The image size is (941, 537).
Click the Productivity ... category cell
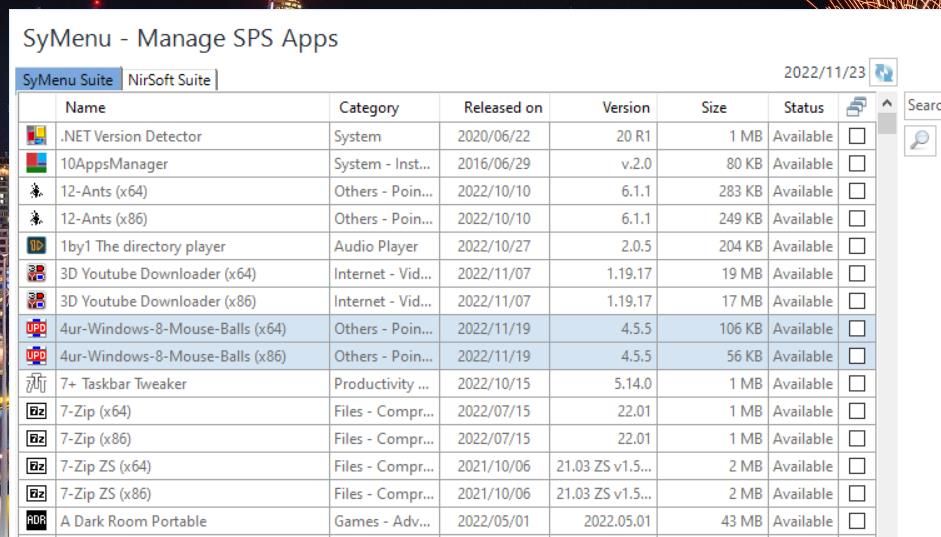(384, 384)
